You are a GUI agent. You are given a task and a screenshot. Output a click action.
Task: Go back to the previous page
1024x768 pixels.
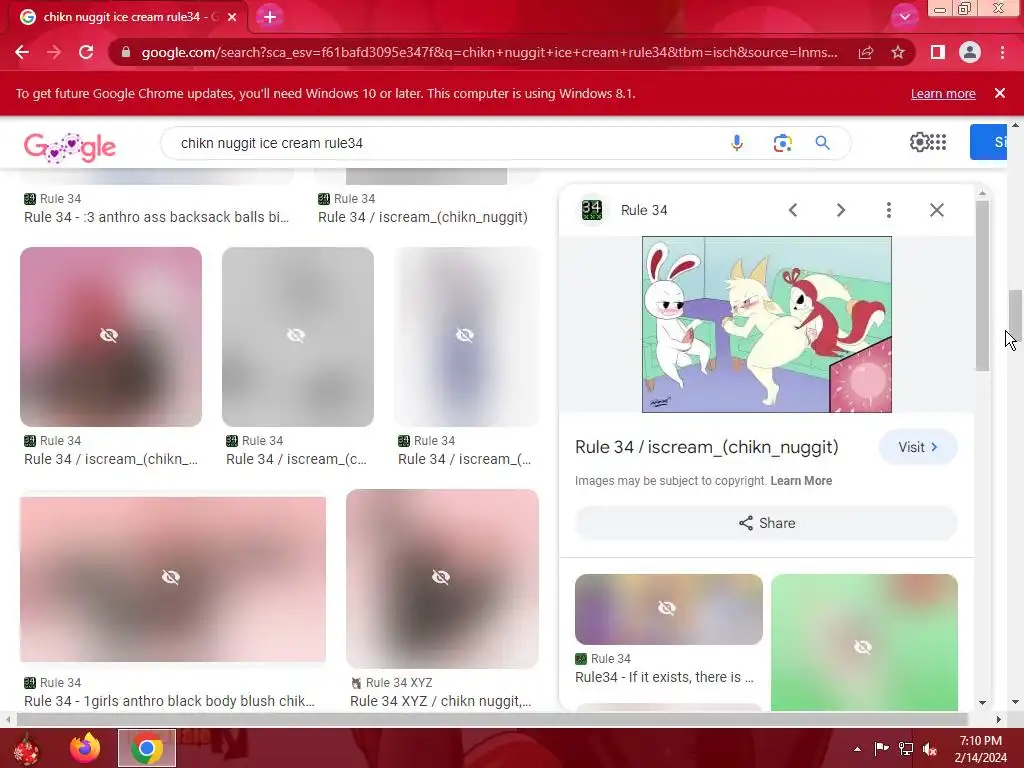coord(22,52)
